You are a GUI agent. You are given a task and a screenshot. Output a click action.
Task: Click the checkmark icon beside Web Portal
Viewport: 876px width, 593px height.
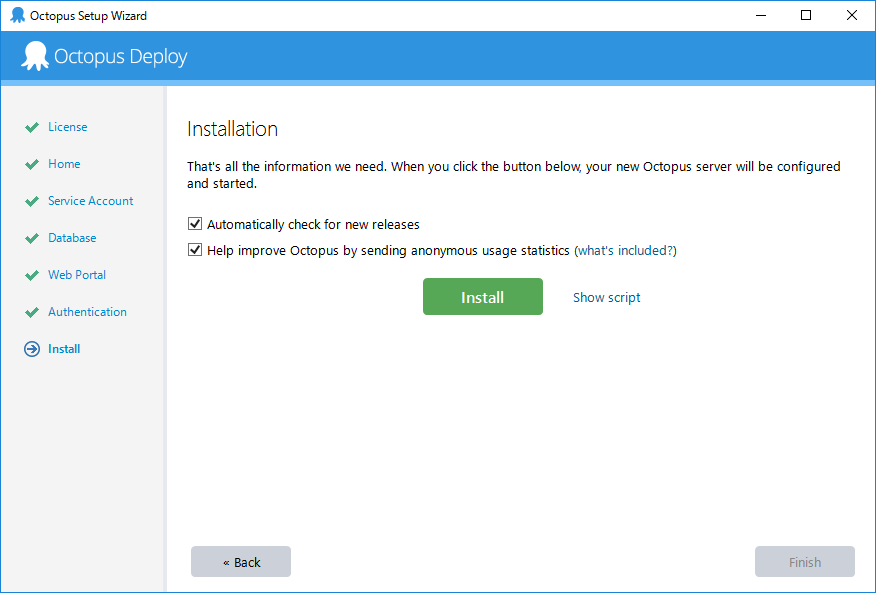32,275
